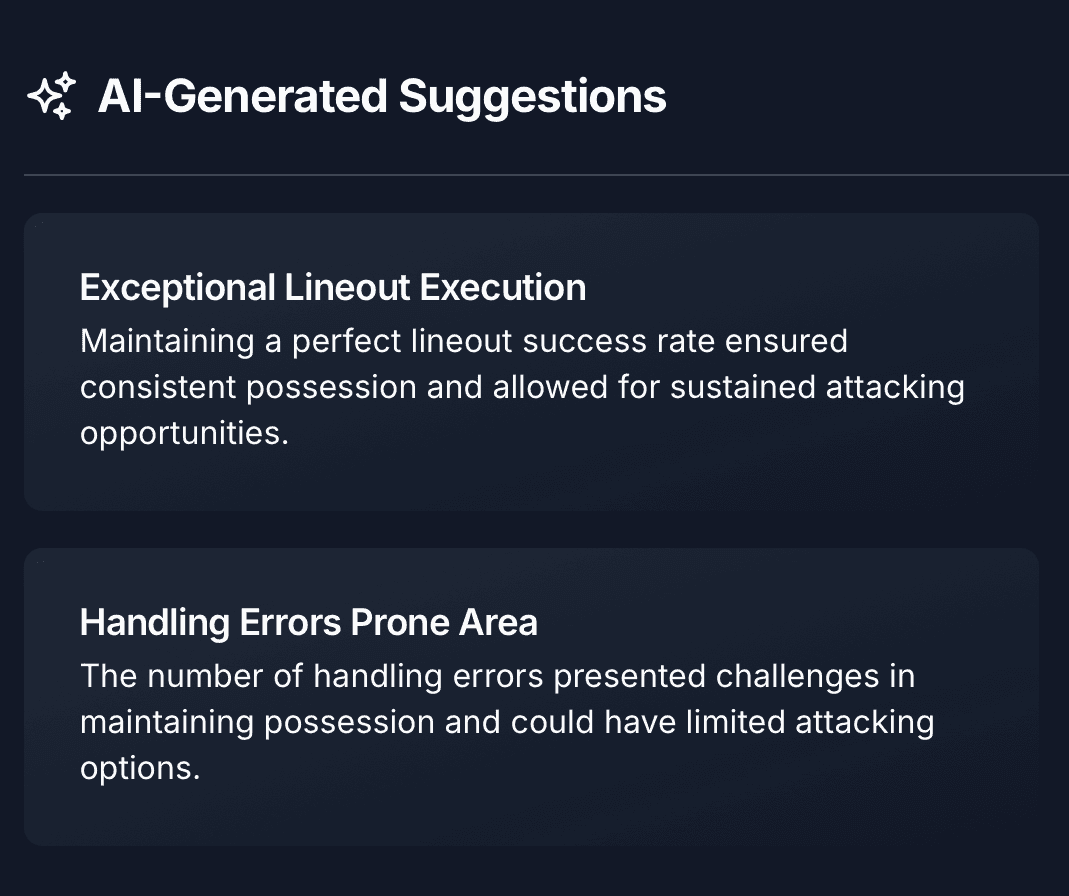The image size is (1069, 896).
Task: Click the divider line below the heading
Action: pyautogui.click(x=546, y=175)
